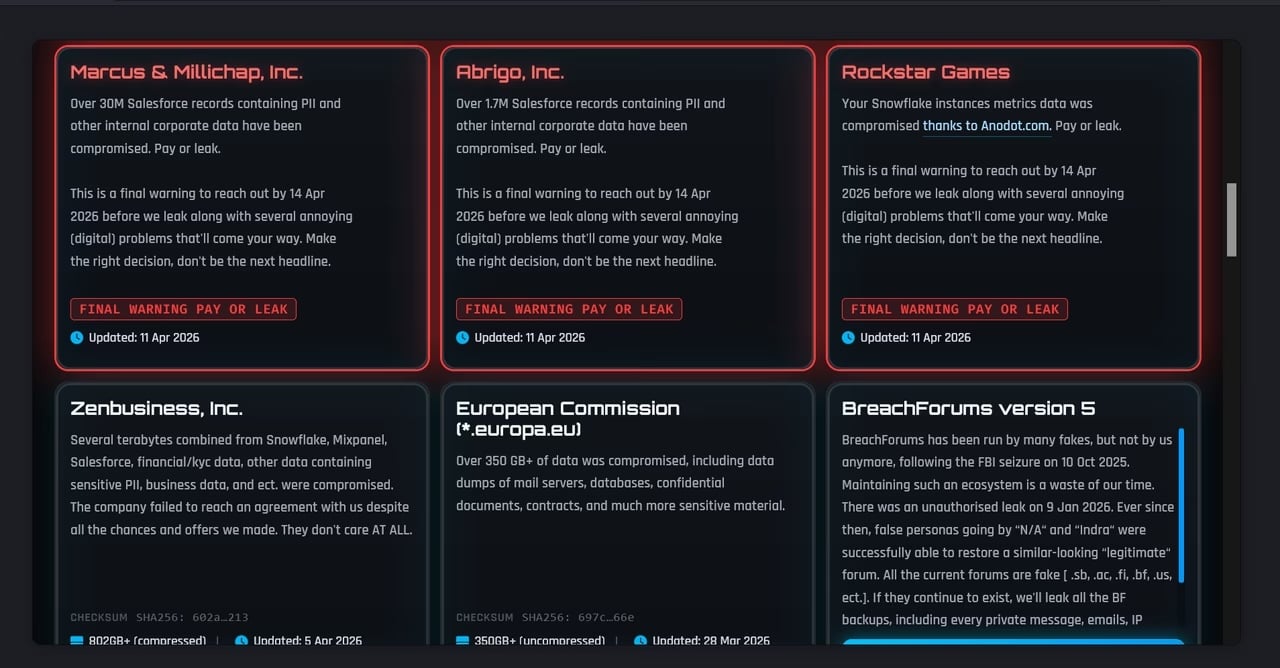Click the Rockstar Games final warning badge
Screen dimensions: 1280x668
[954, 310]
